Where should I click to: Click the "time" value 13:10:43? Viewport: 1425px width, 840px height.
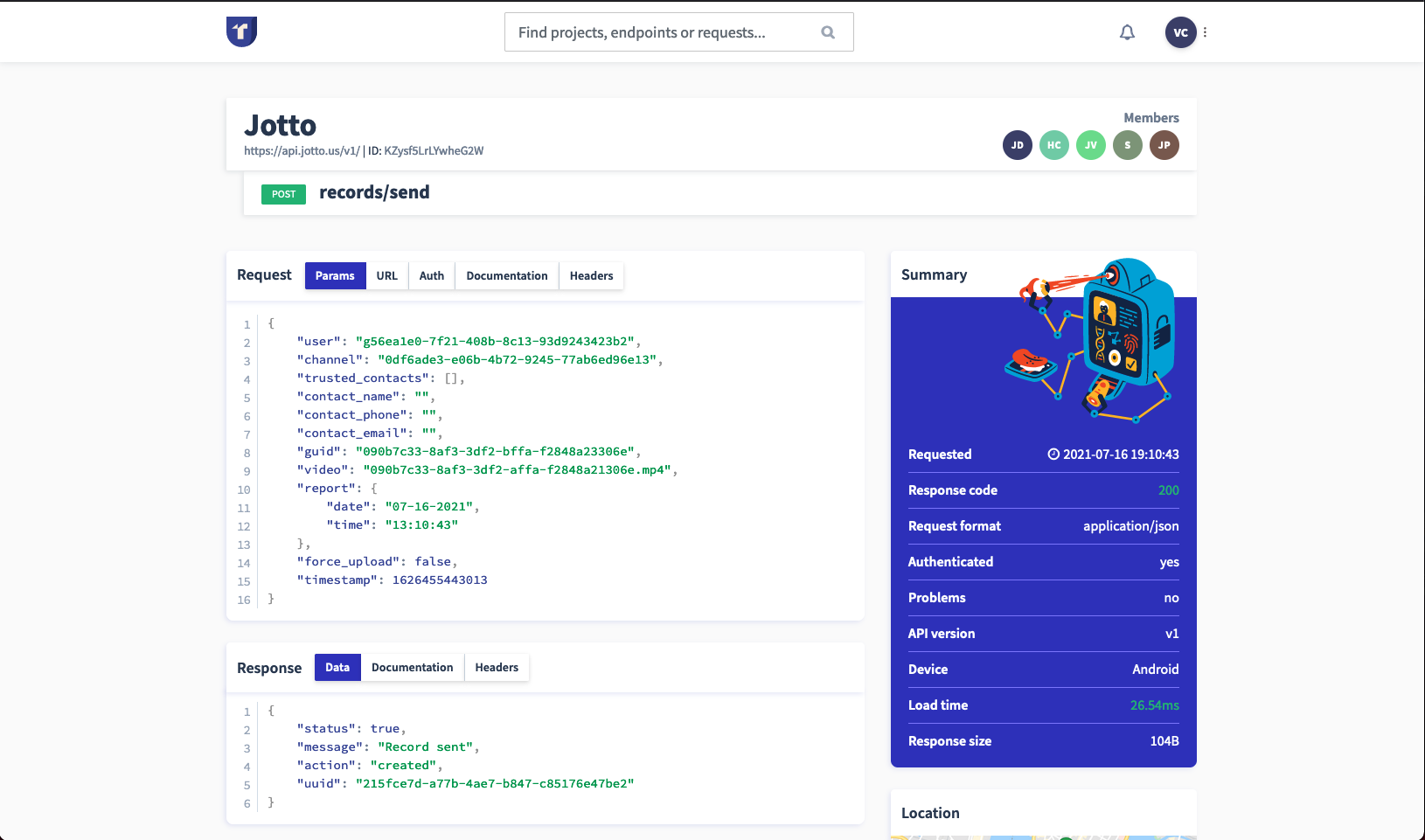pyautogui.click(x=421, y=524)
